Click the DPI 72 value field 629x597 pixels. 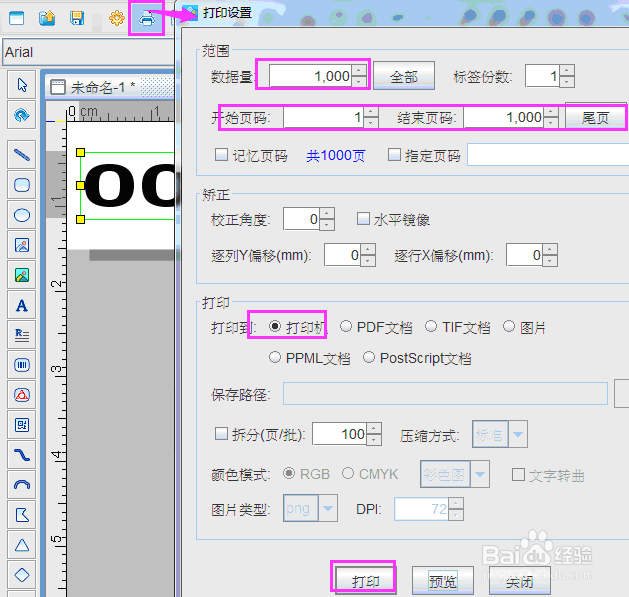(421, 509)
